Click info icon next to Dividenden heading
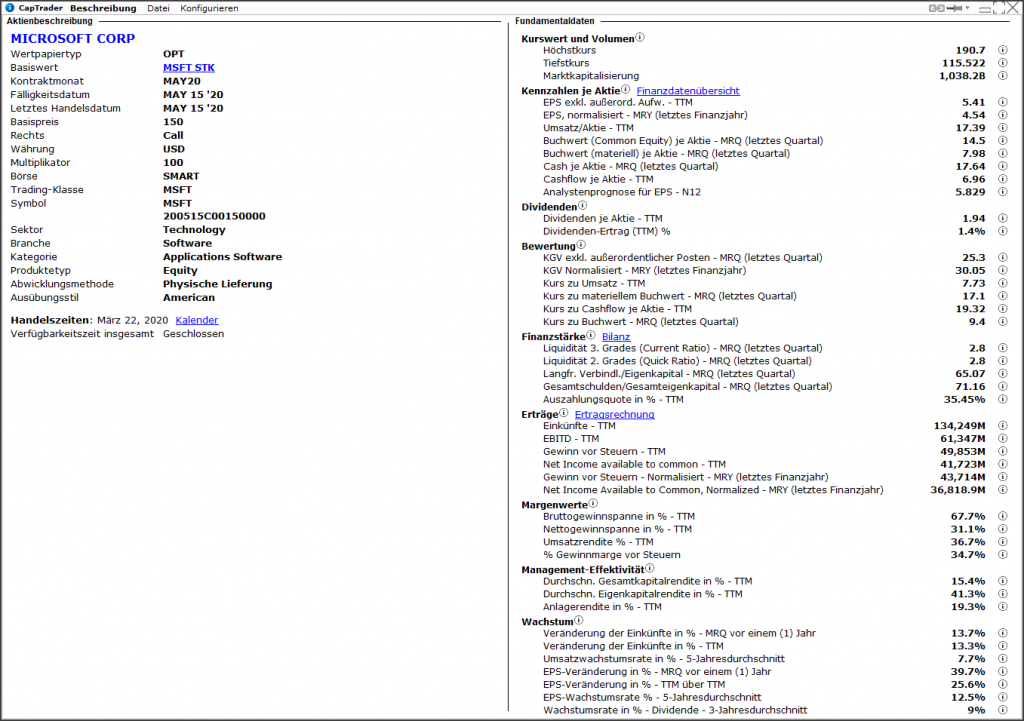Viewport: 1024px width, 721px height. [x=583, y=206]
